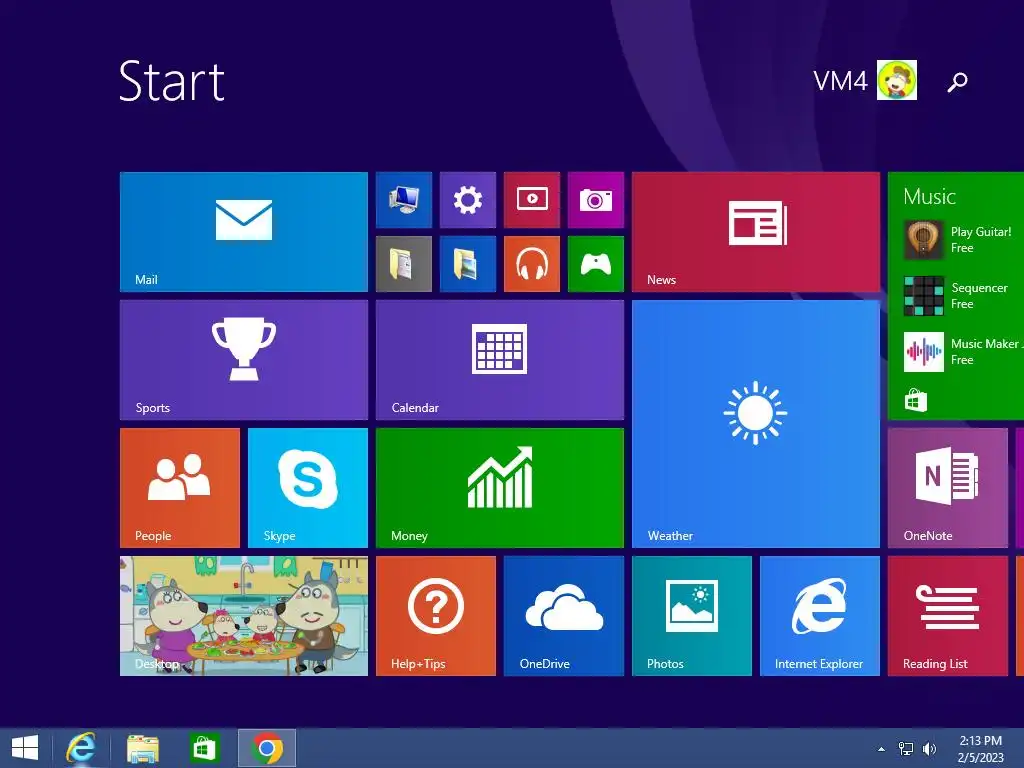Open the OneDrive tile

(564, 616)
